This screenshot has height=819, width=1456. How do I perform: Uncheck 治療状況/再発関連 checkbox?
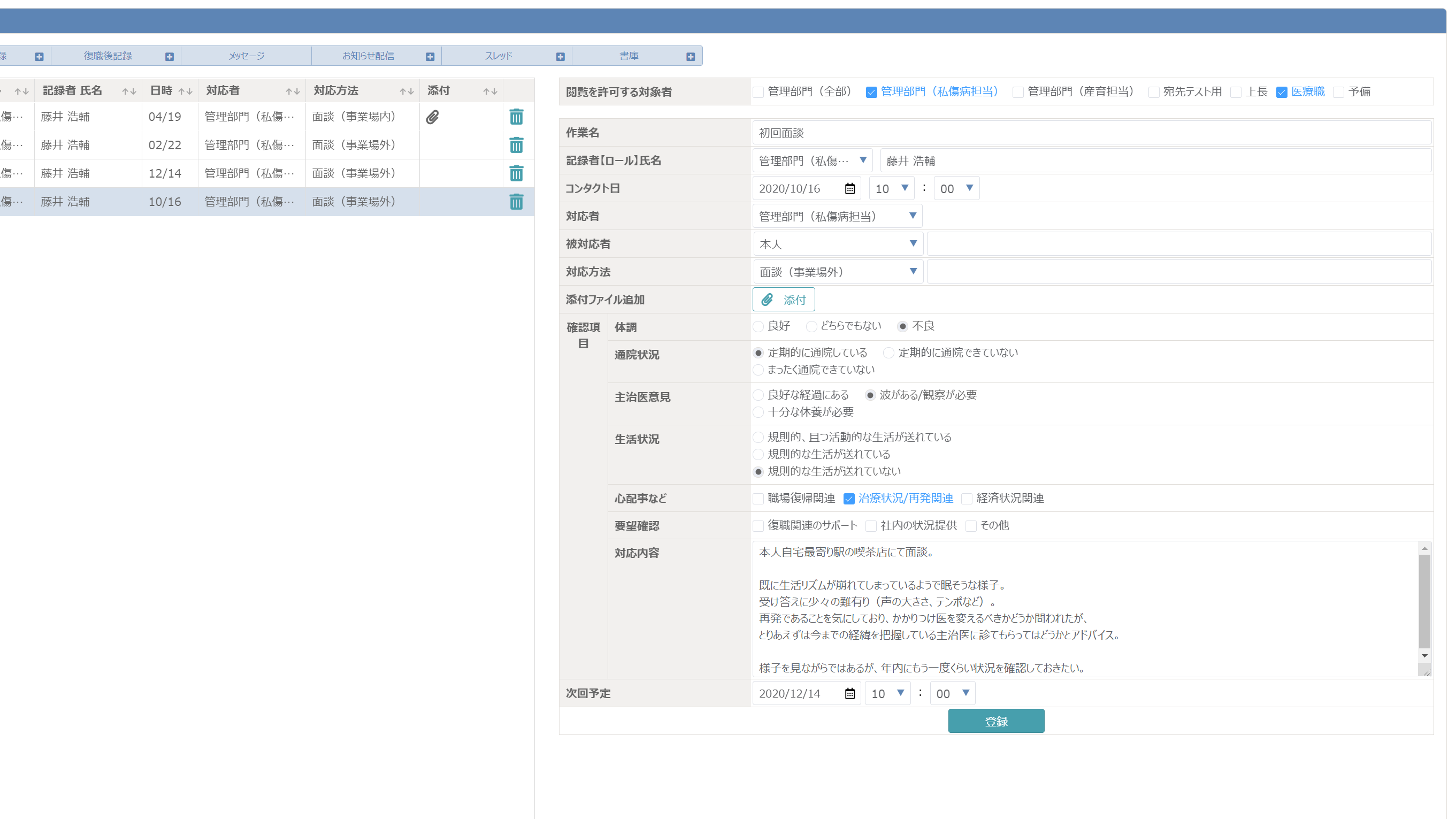point(848,499)
